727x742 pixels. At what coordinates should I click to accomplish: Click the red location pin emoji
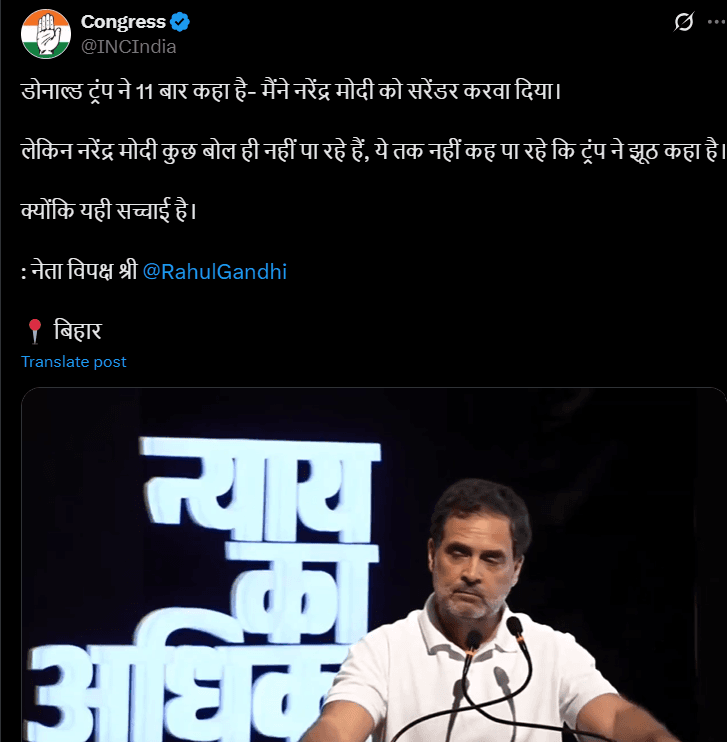coord(35,331)
